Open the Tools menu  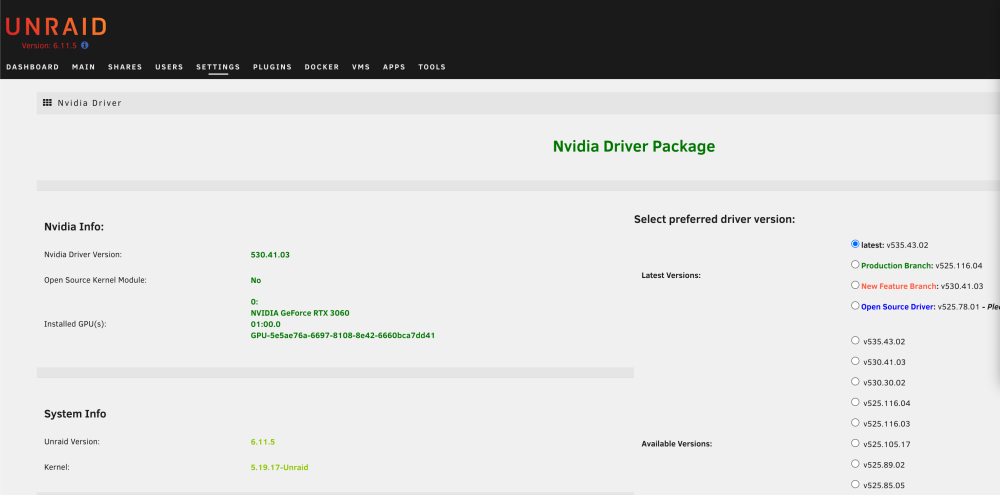[x=432, y=67]
